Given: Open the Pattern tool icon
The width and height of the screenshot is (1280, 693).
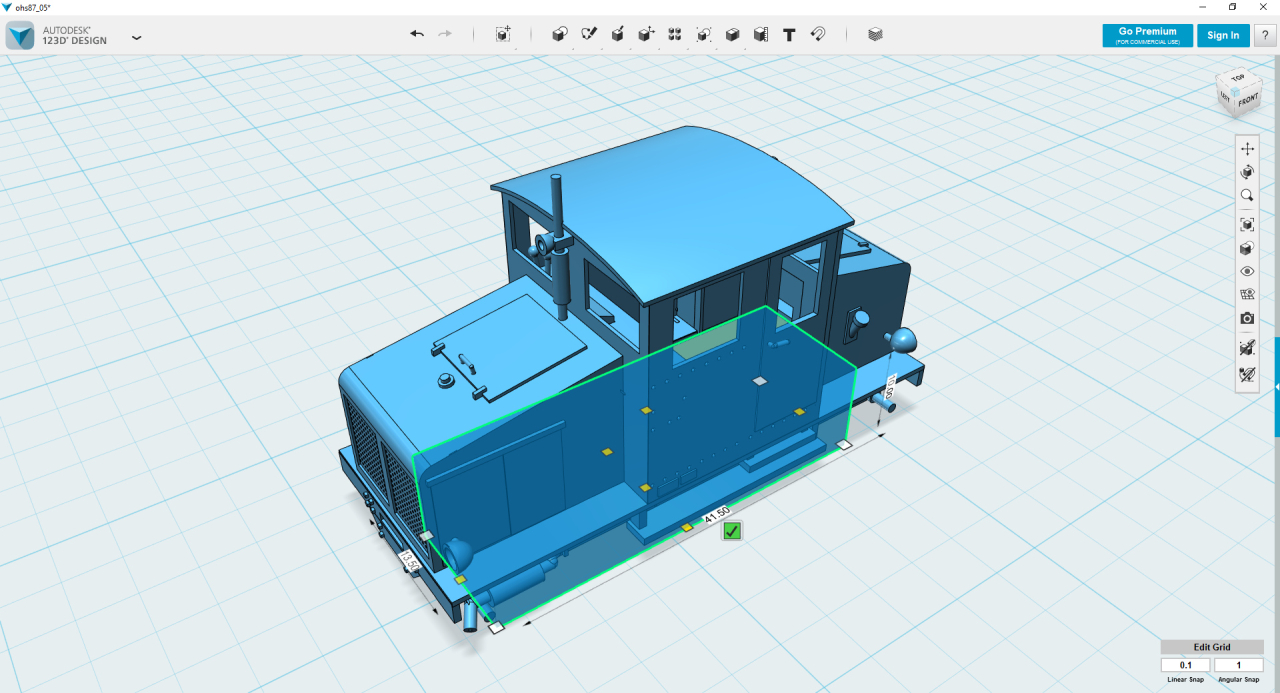Looking at the screenshot, I should click(675, 34).
